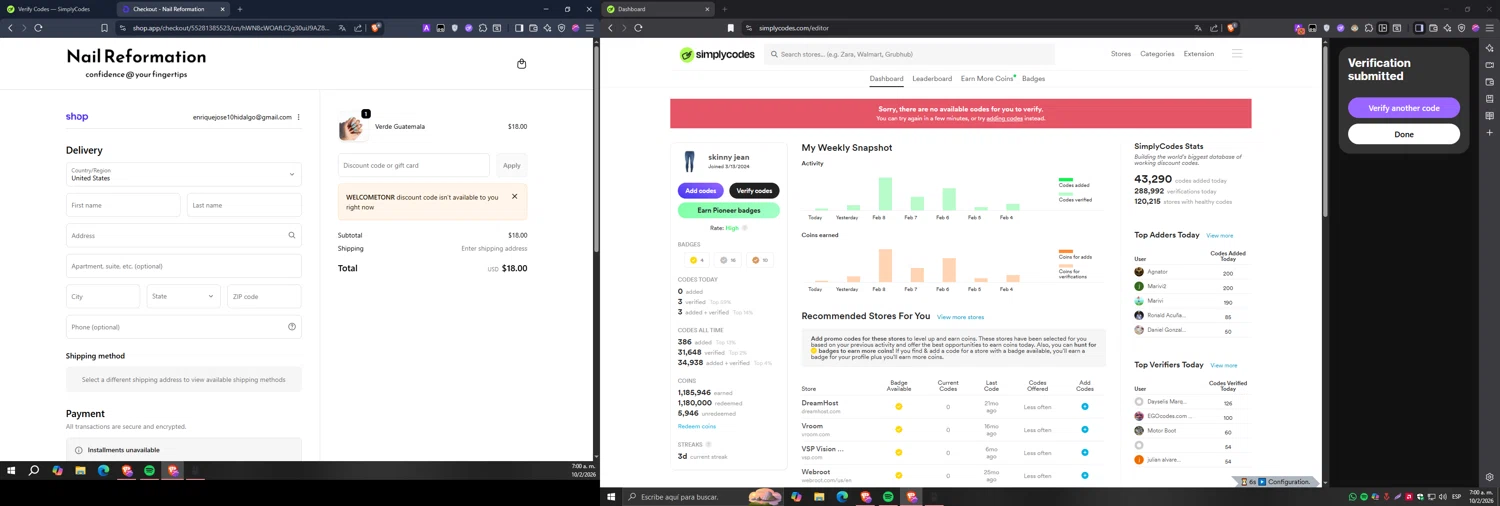
Task: Open the Earn More Coins tab
Action: (x=987, y=79)
